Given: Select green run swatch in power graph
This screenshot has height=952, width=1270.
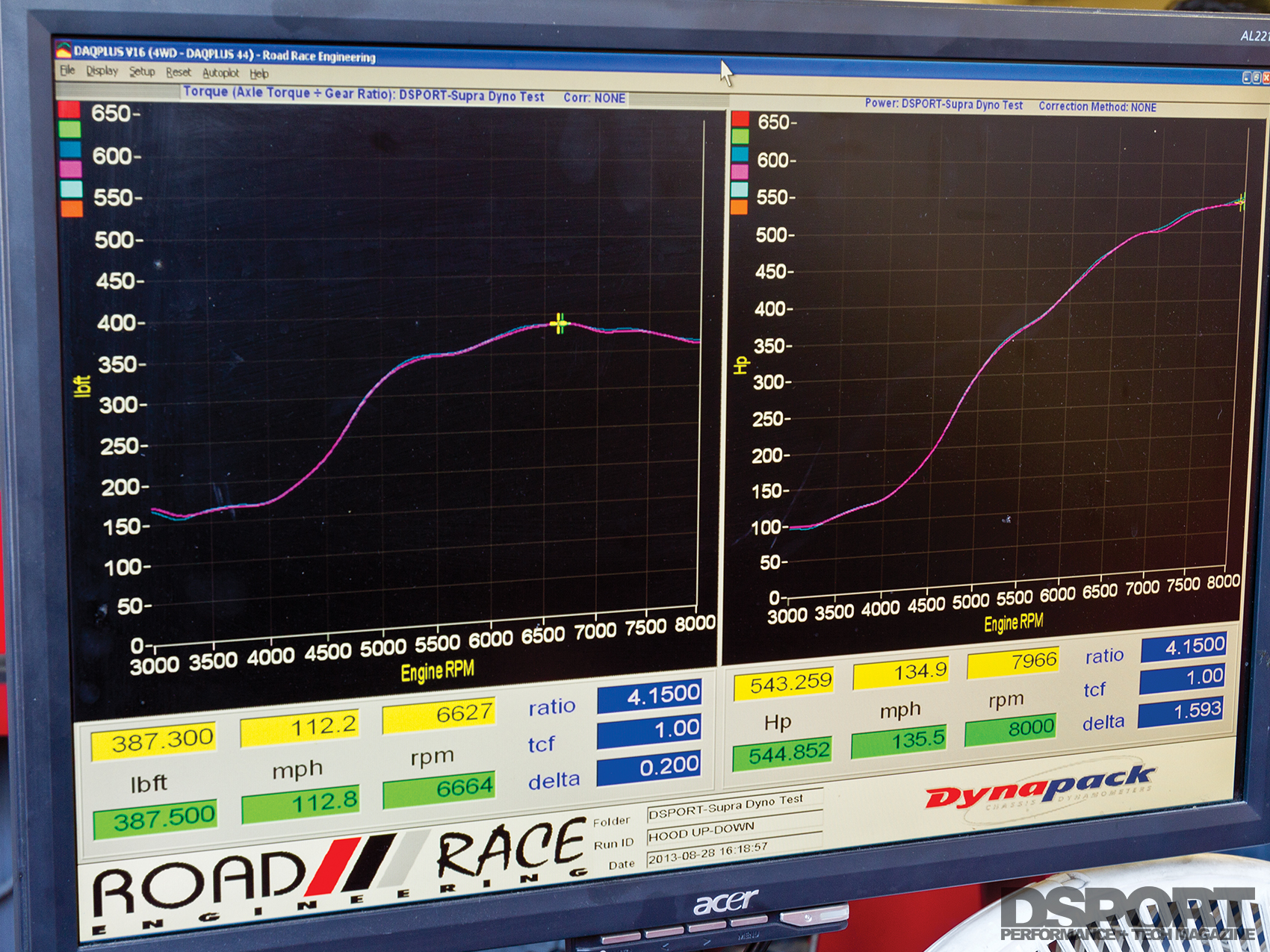Looking at the screenshot, I should 740,136.
